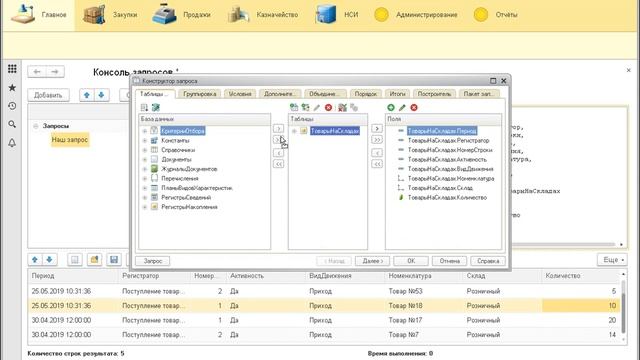
Task: Switch to the Итоги tab
Action: 397,94
